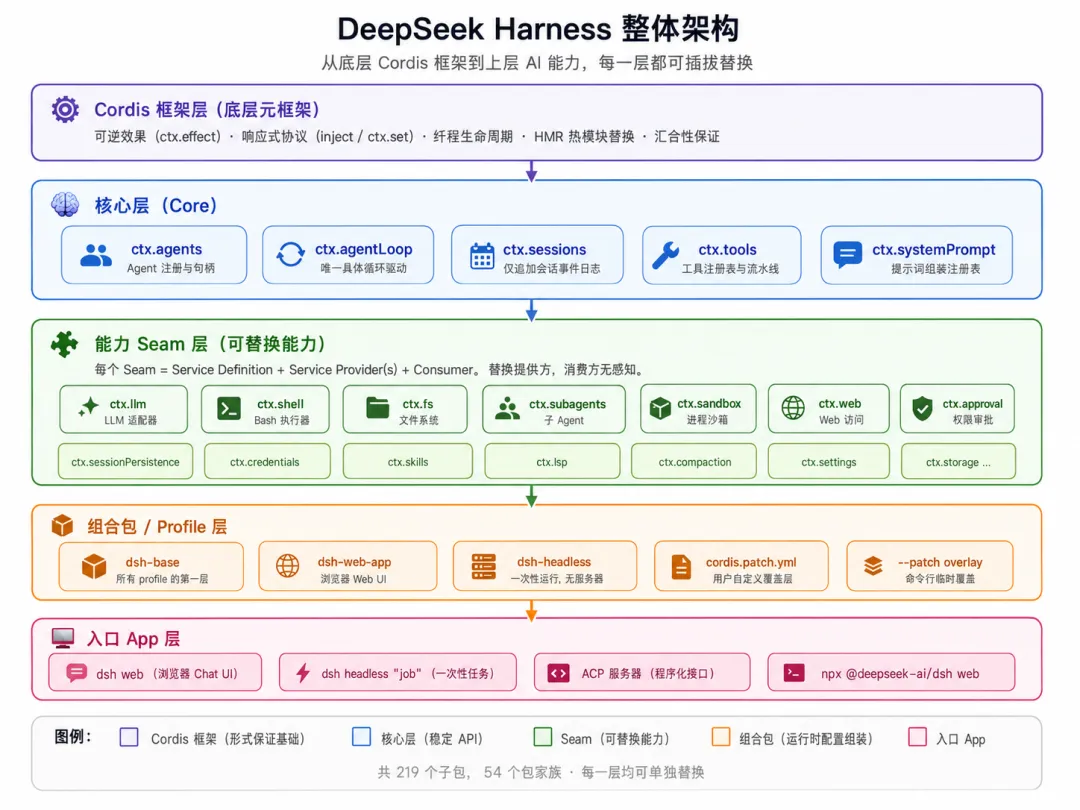
Task: Click the Cordis 框架层（底层元框架）heading
Action: (208, 110)
